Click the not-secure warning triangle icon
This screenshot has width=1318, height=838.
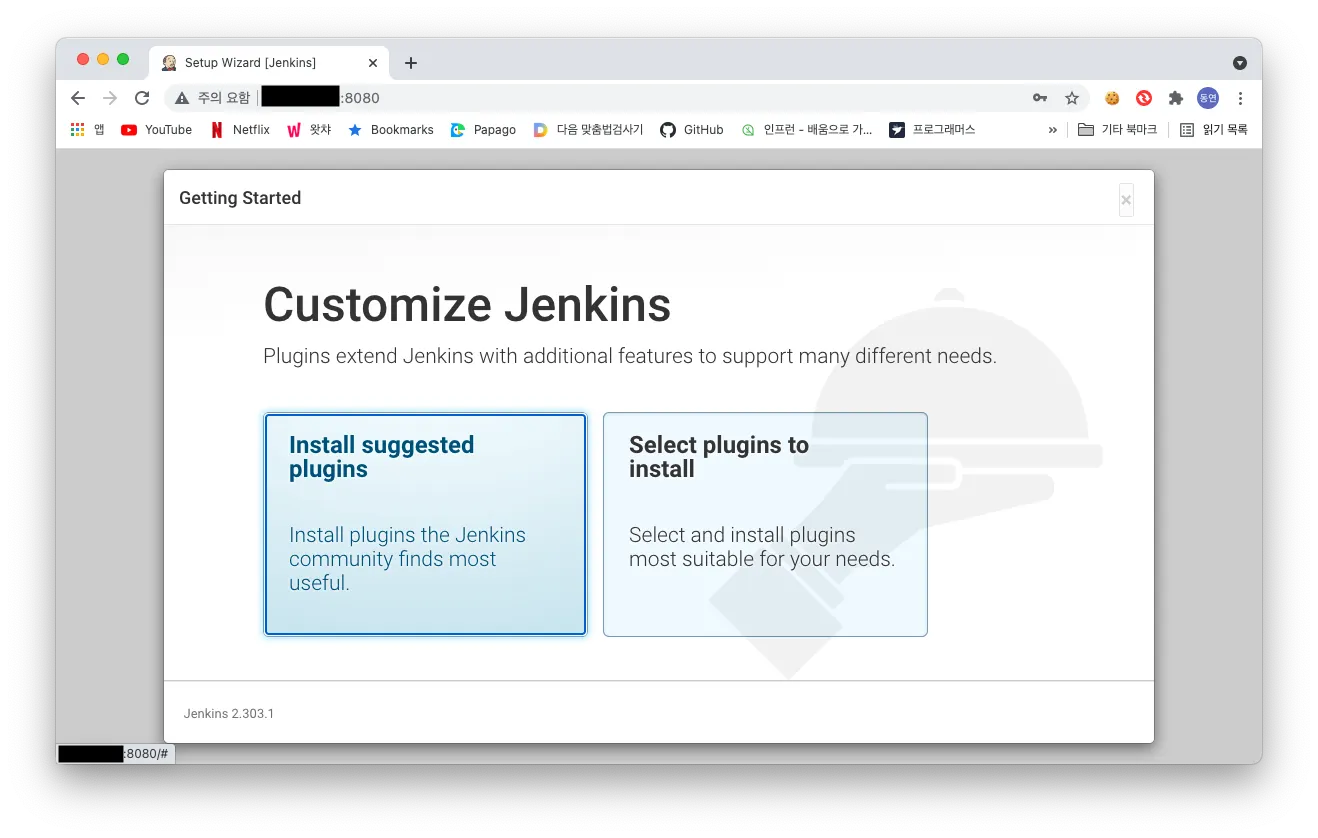[x=181, y=98]
